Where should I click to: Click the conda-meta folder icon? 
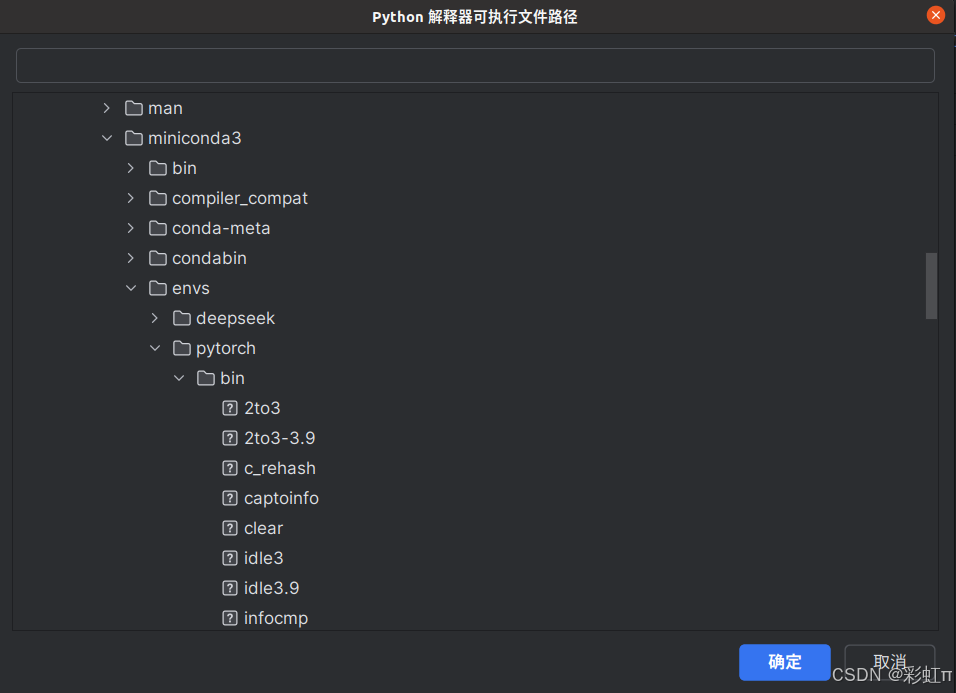(158, 228)
